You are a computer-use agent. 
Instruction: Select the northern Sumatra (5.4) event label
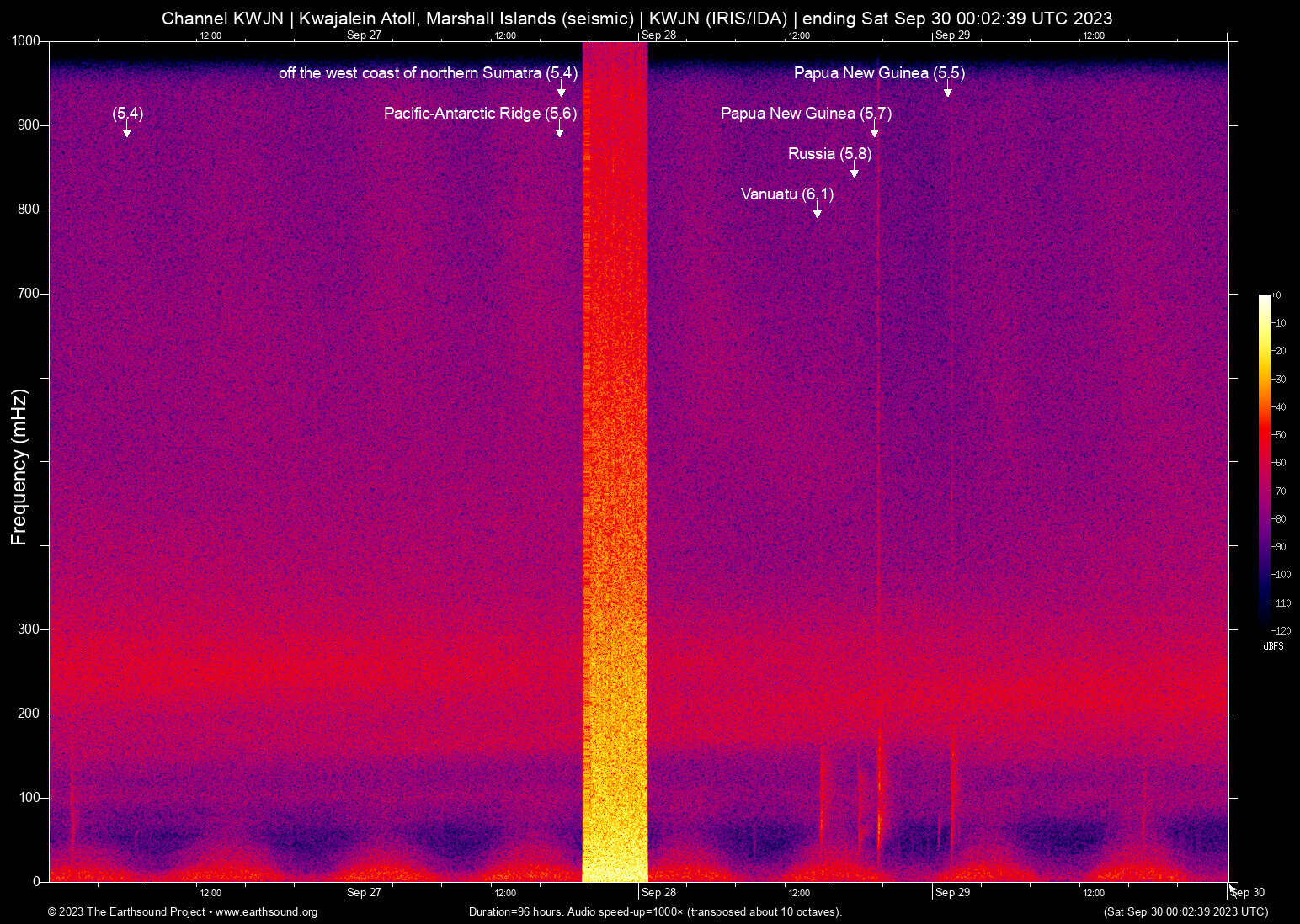428,73
